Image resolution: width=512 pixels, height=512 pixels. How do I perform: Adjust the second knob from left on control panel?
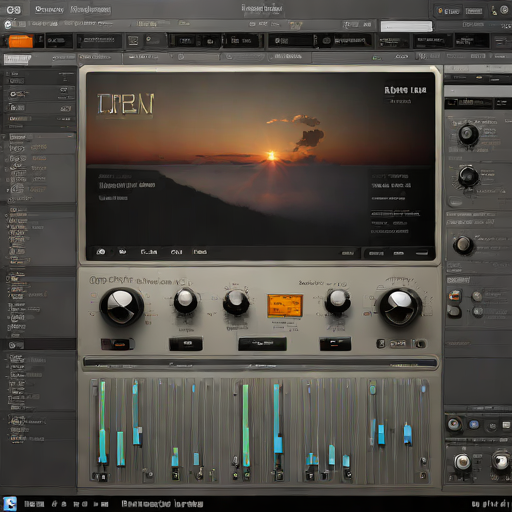pyautogui.click(x=185, y=301)
